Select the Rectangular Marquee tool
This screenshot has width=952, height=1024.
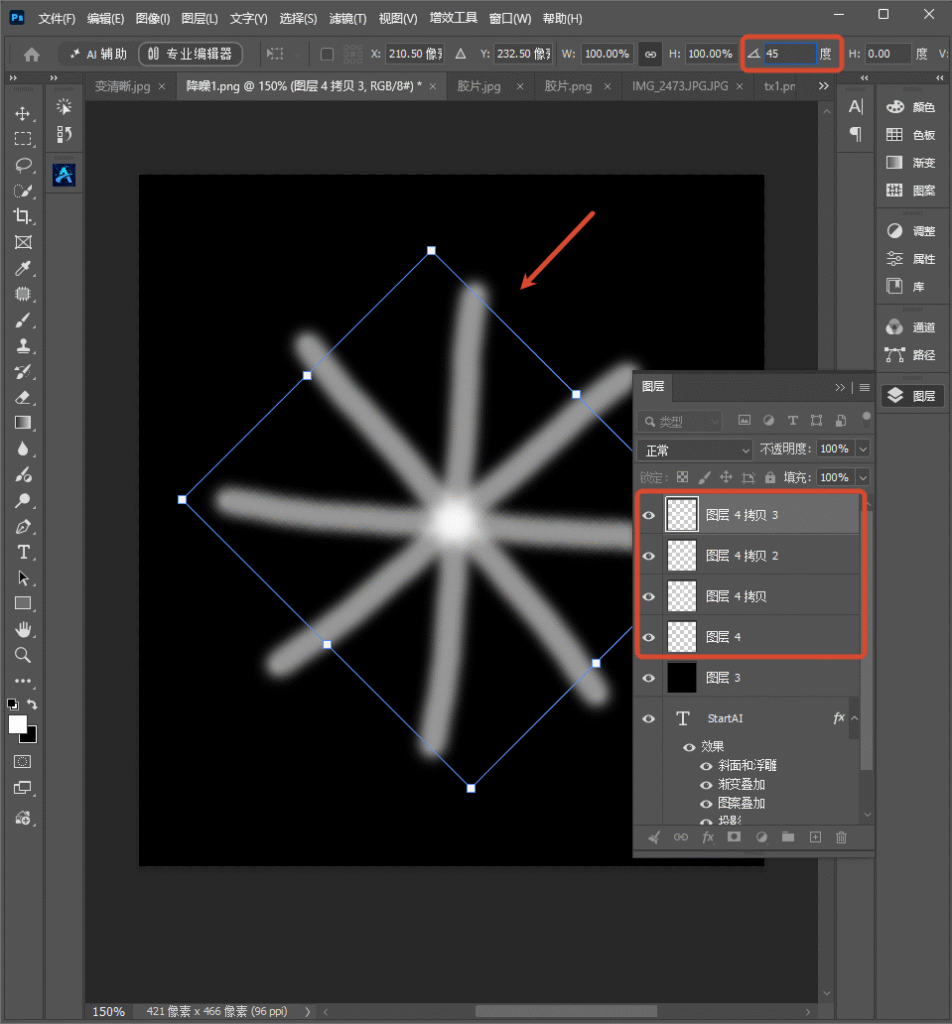[23, 139]
